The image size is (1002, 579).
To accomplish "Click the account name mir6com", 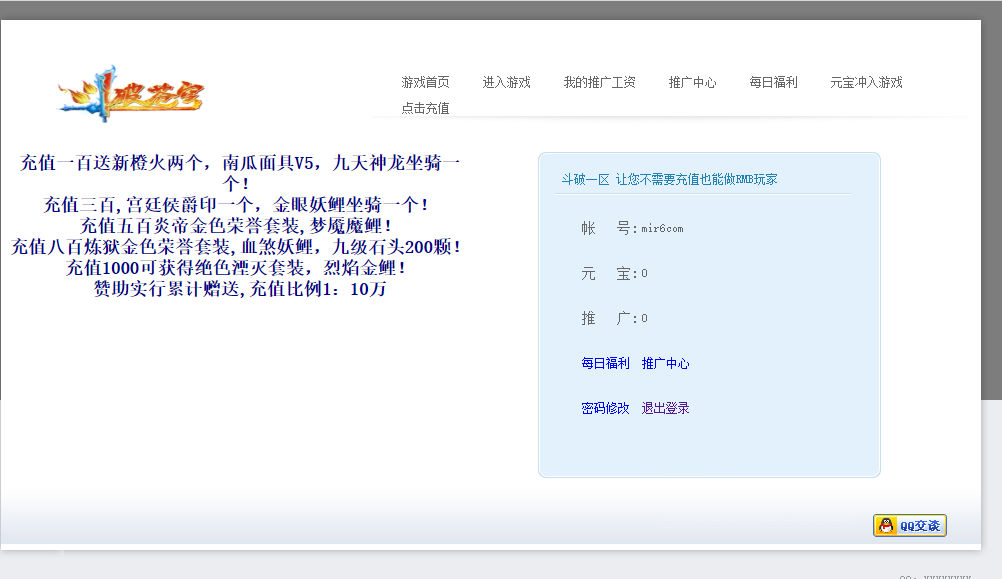I will (x=662, y=229).
